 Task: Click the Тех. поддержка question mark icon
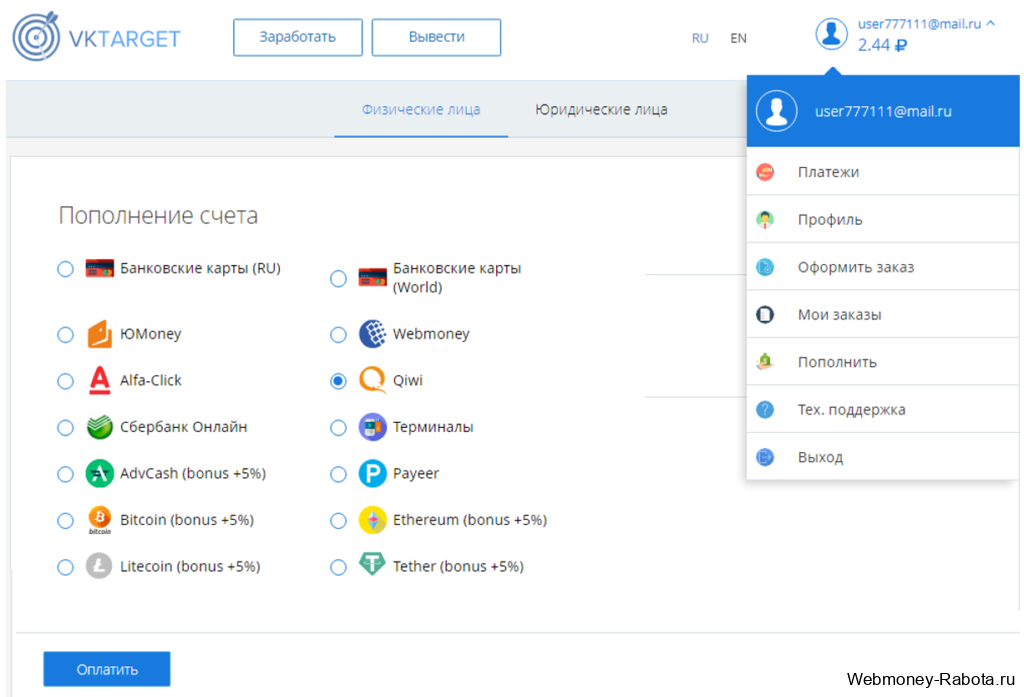click(765, 410)
